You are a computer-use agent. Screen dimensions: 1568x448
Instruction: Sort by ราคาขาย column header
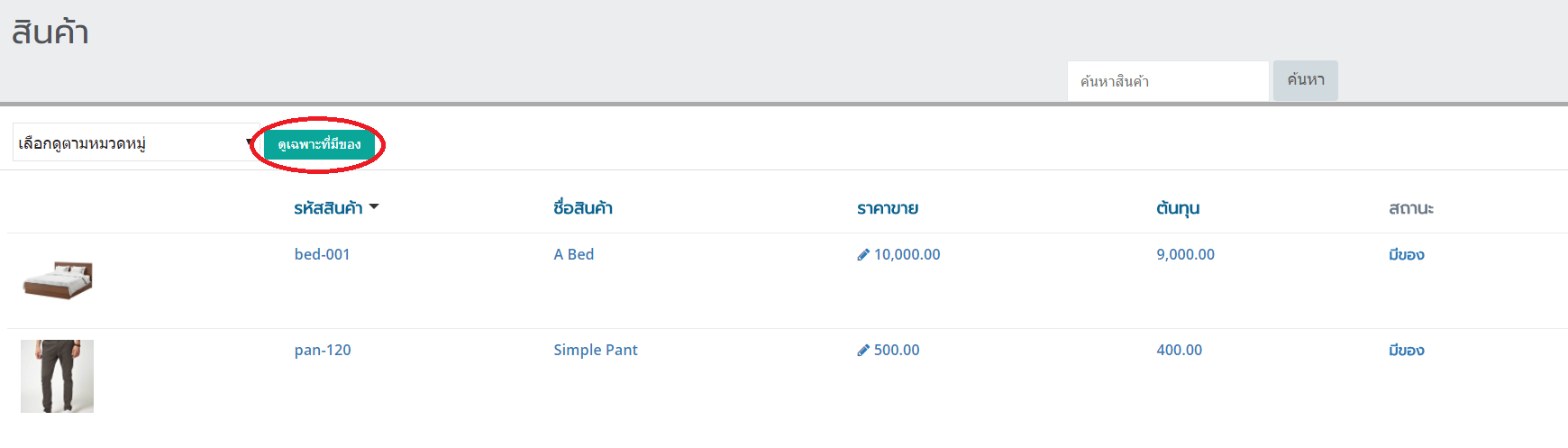point(888,208)
